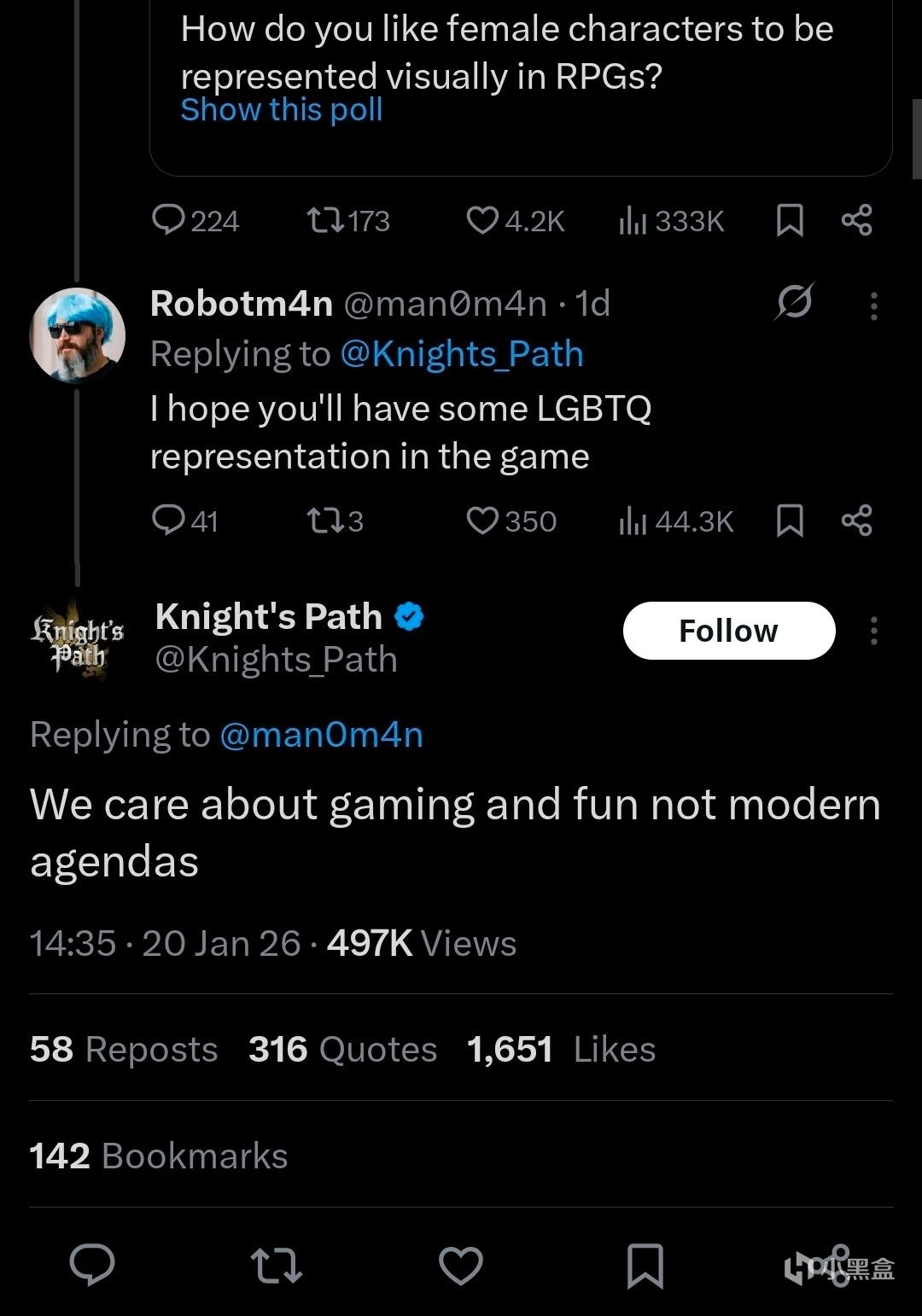Repost the poll tweet with 173 reposts
This screenshot has width=922, height=1316.
[326, 220]
